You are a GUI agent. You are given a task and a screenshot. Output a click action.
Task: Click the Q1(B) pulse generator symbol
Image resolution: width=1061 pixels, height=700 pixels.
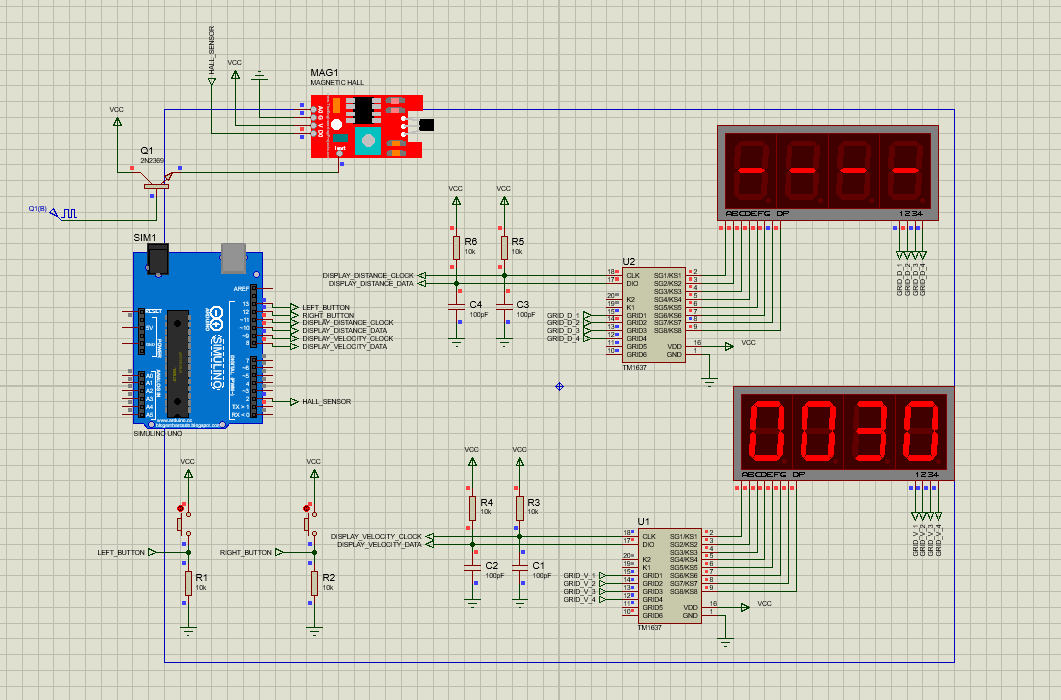pos(64,214)
